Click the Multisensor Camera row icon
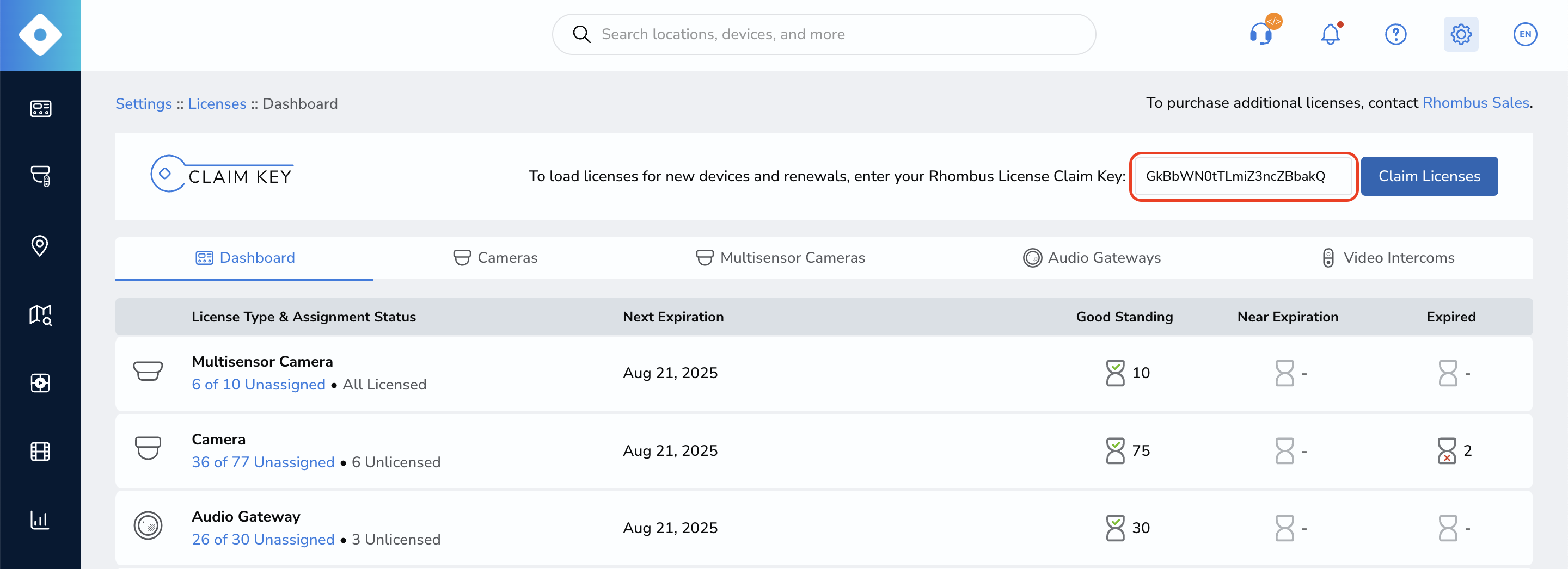 (x=148, y=371)
